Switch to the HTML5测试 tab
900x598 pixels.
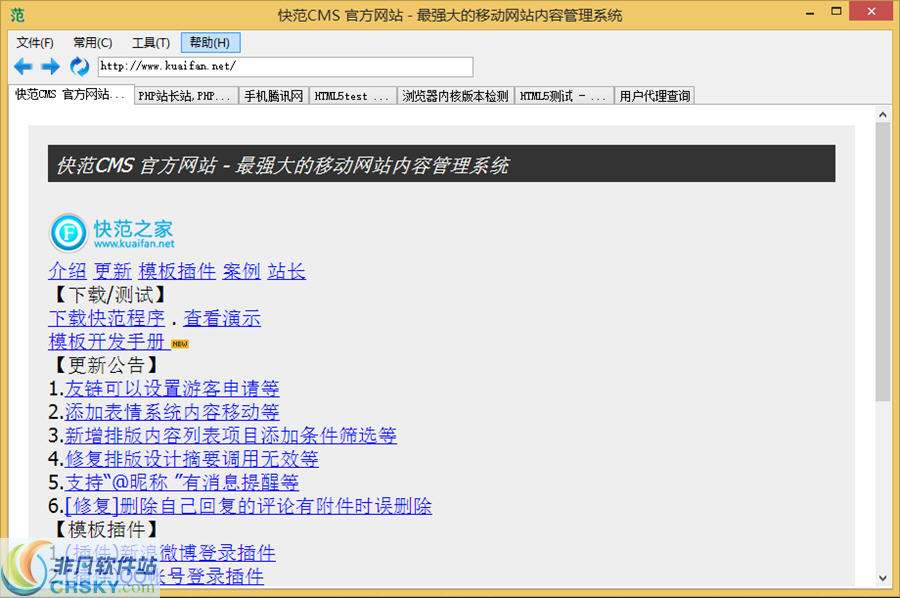point(564,96)
